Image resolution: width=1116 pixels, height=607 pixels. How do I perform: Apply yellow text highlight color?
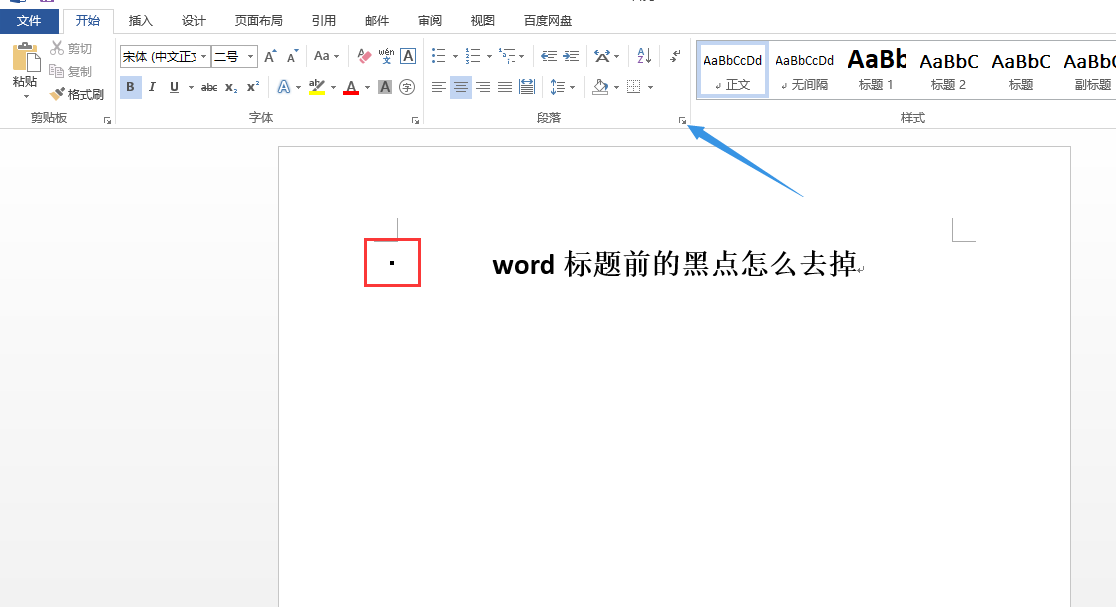pyautogui.click(x=317, y=87)
